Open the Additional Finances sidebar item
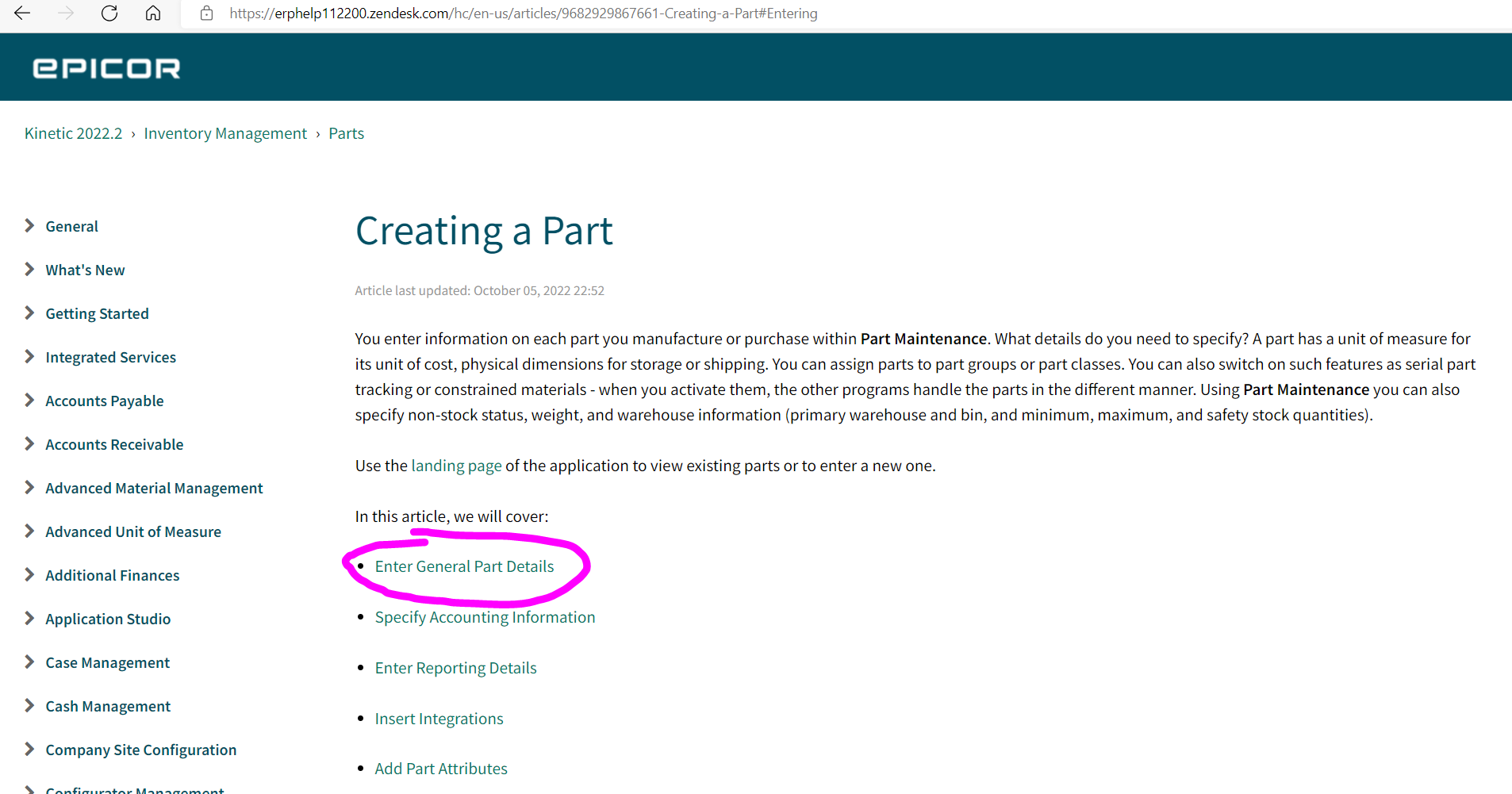 click(x=112, y=575)
